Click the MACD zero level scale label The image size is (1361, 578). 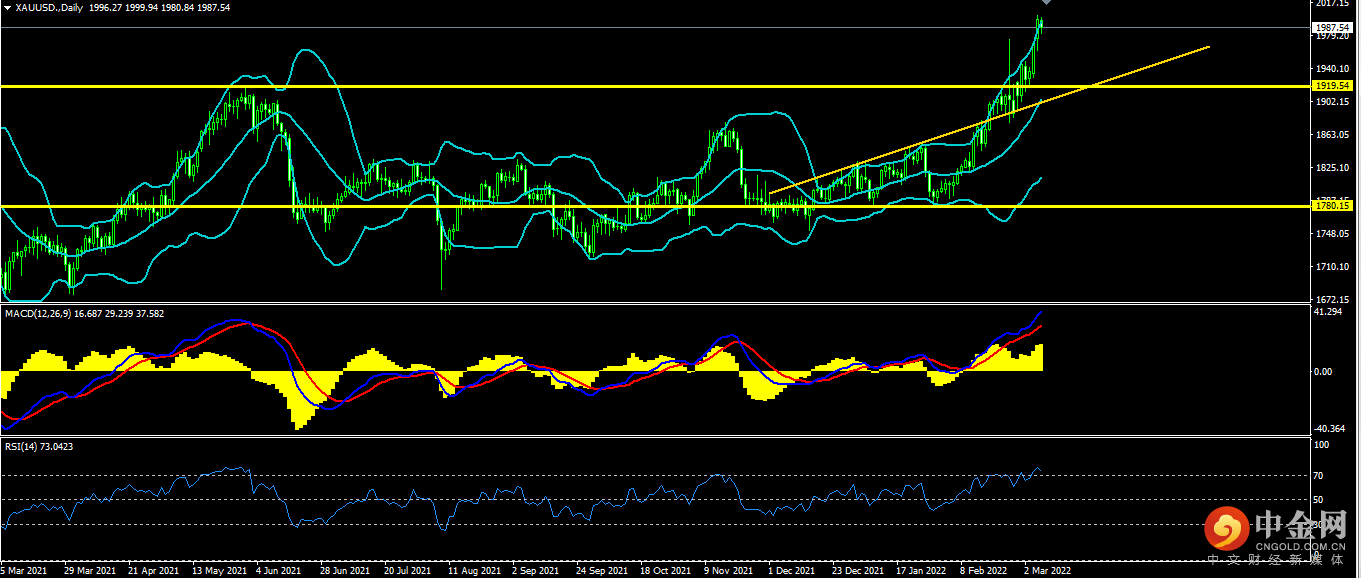pyautogui.click(x=1322, y=371)
